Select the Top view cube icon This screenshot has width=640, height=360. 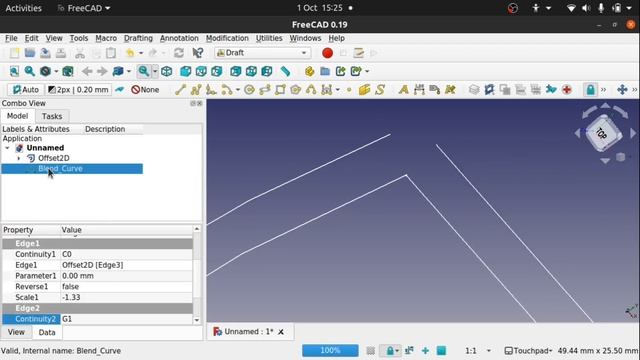point(201,71)
